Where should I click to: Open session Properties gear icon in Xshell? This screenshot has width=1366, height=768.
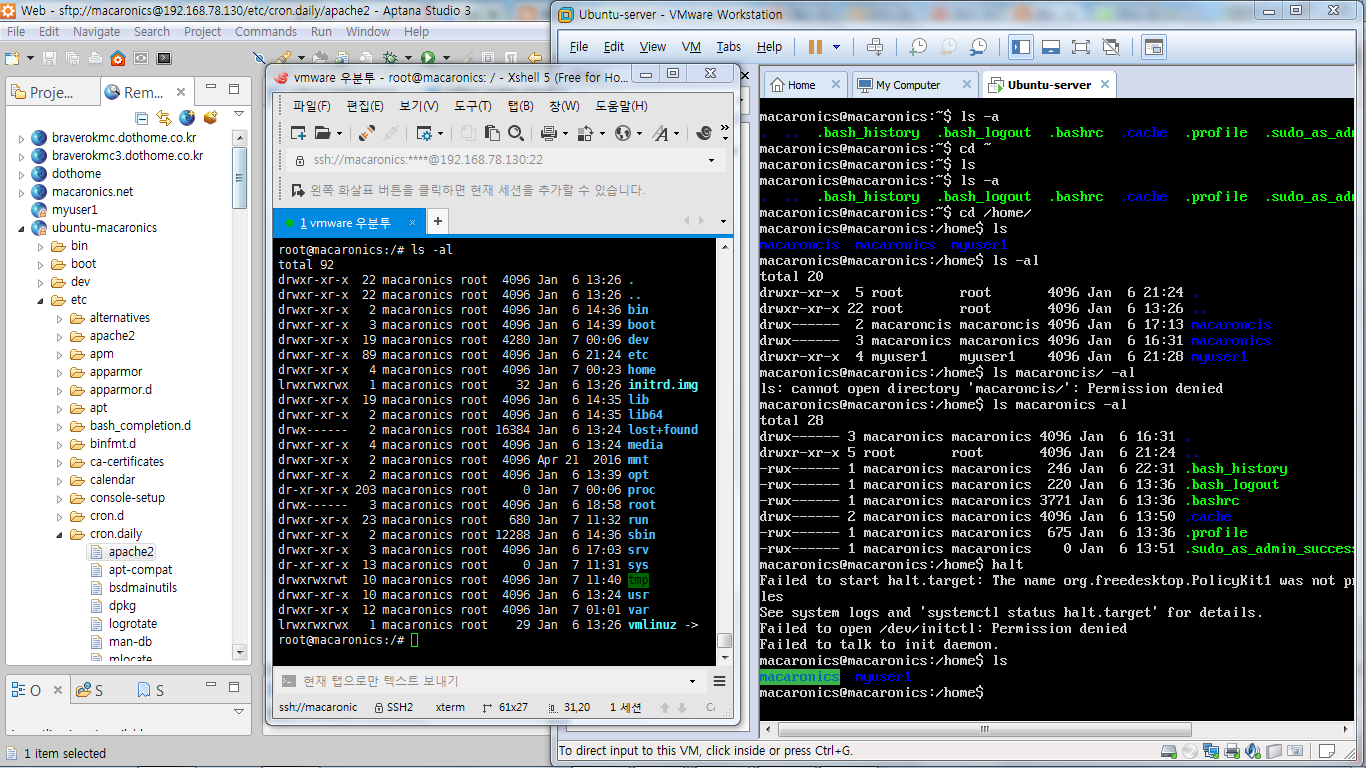(423, 133)
